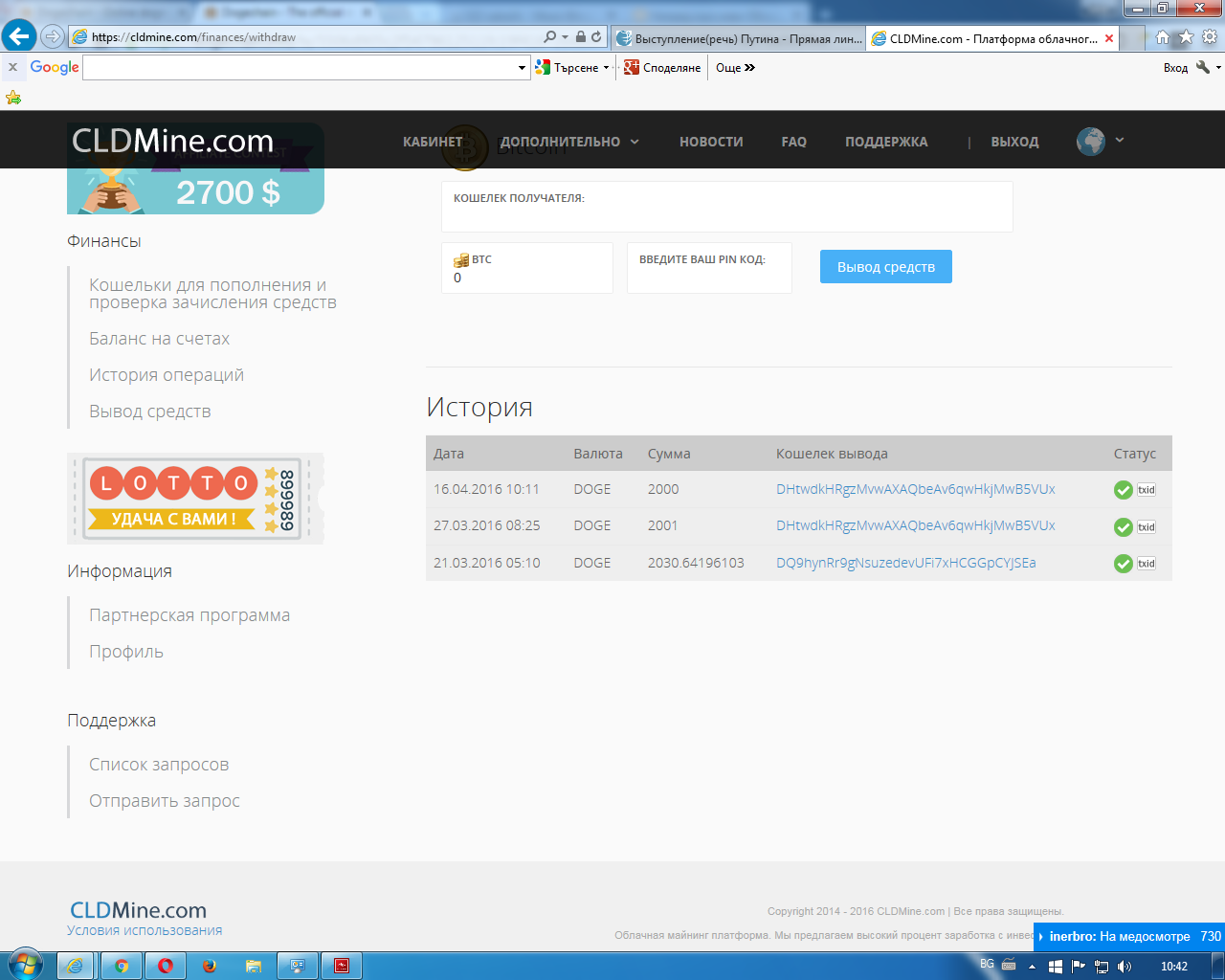Open Партнерская программа sidebar link
1225x980 pixels.
point(189,615)
